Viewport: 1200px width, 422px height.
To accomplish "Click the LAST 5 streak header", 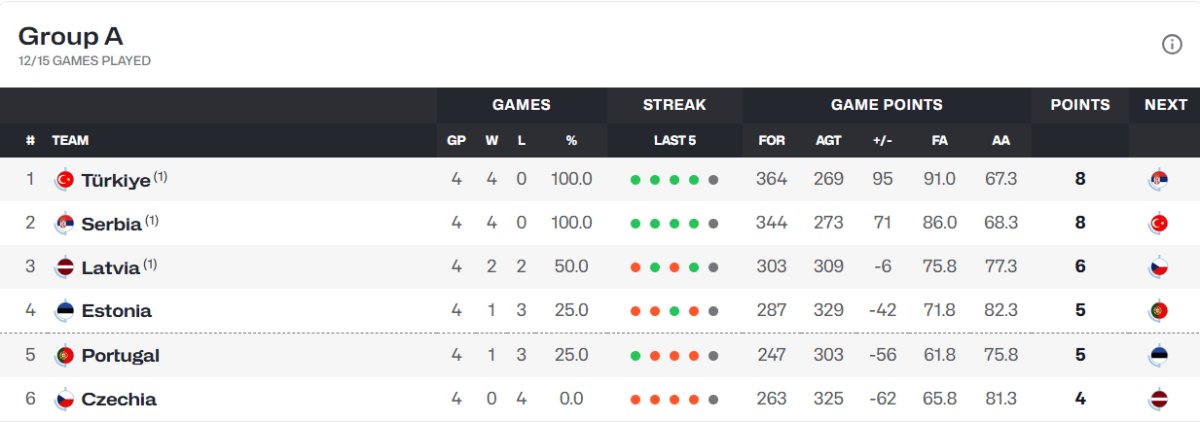I will pos(675,141).
